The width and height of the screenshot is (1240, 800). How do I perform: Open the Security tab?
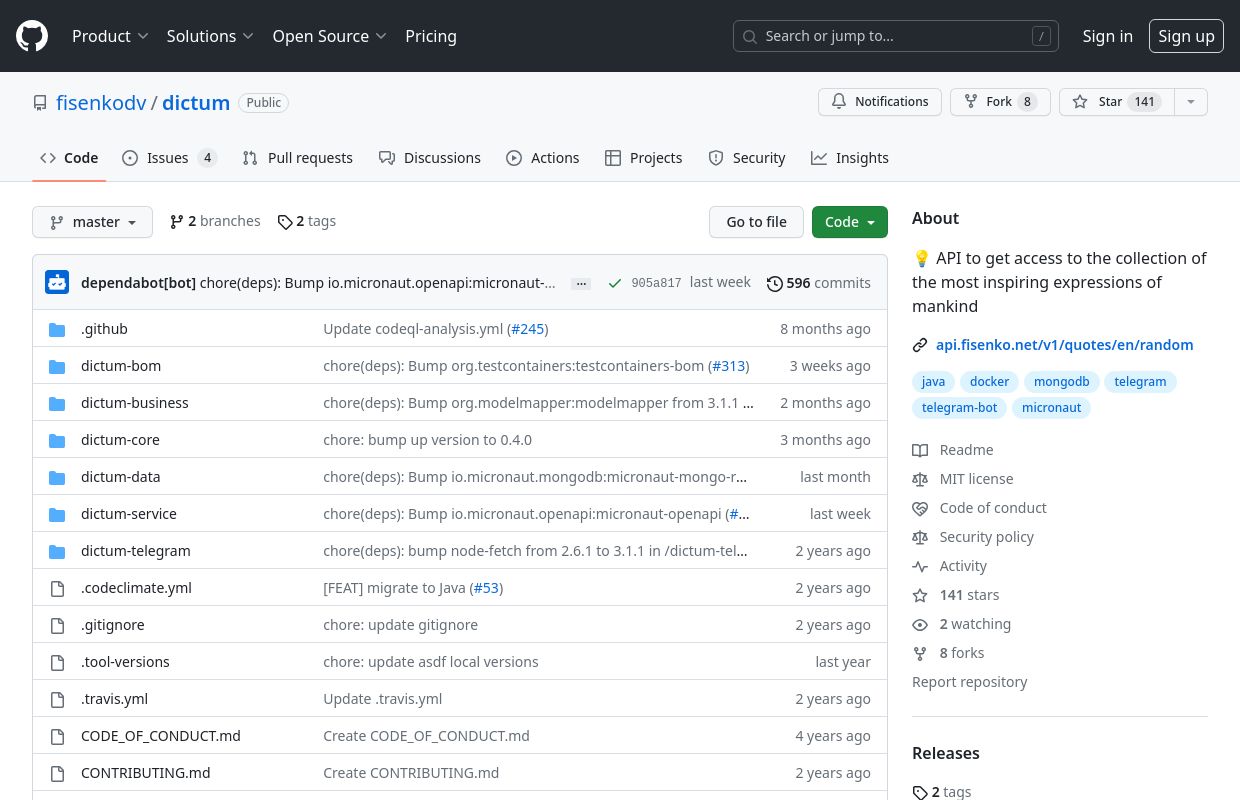[x=747, y=158]
